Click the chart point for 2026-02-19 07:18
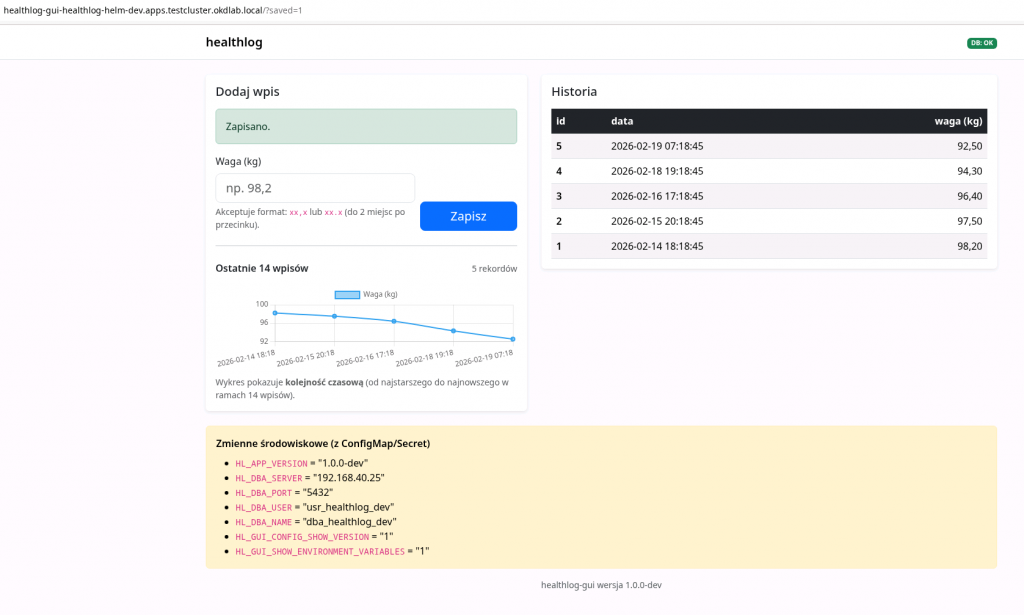 click(513, 339)
